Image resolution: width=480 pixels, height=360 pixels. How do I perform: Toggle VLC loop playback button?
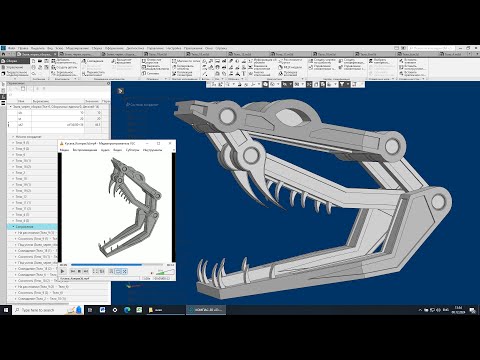click(118, 272)
